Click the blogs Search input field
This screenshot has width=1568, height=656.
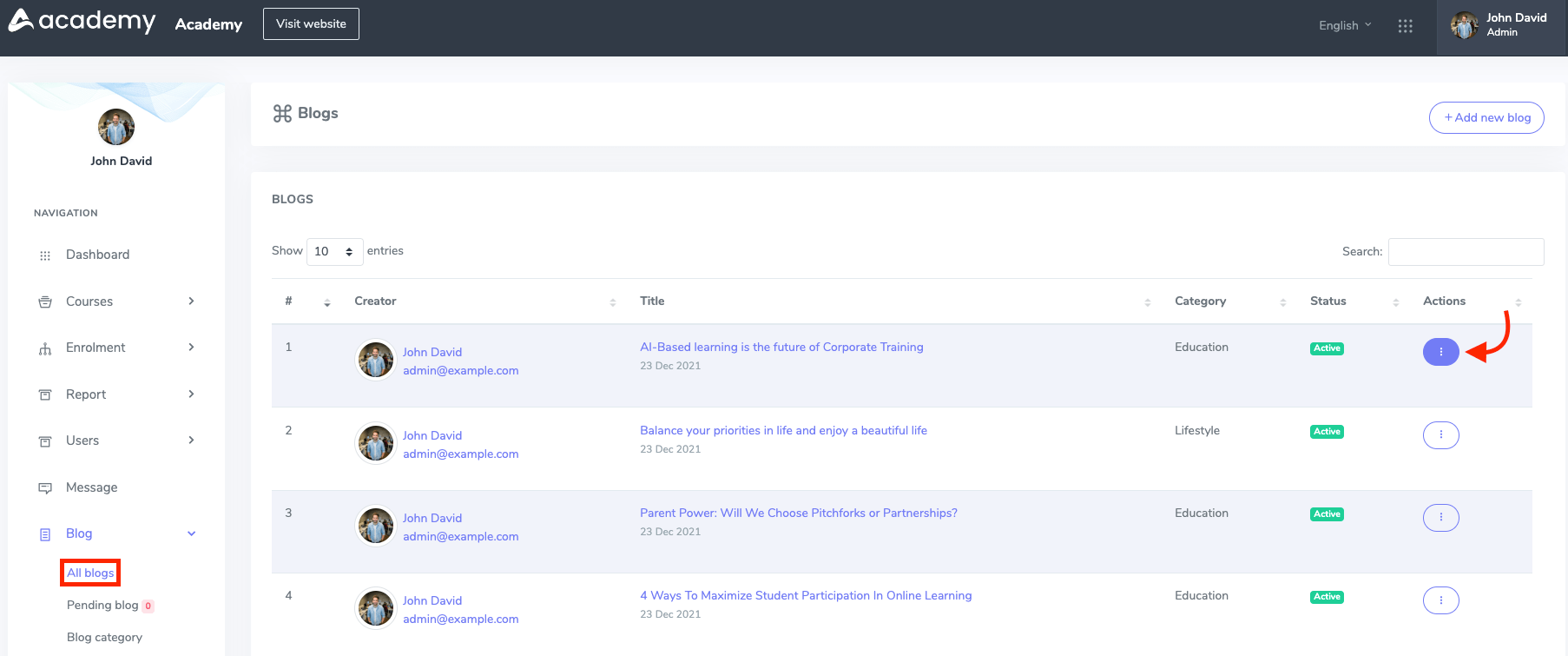pos(1466,252)
